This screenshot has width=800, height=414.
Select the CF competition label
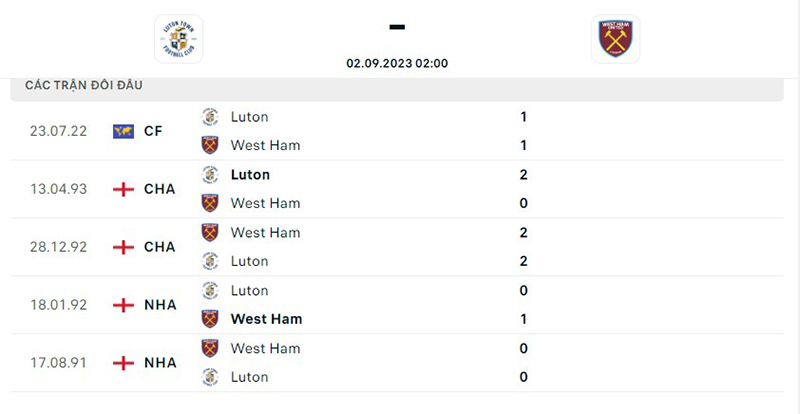tap(153, 131)
